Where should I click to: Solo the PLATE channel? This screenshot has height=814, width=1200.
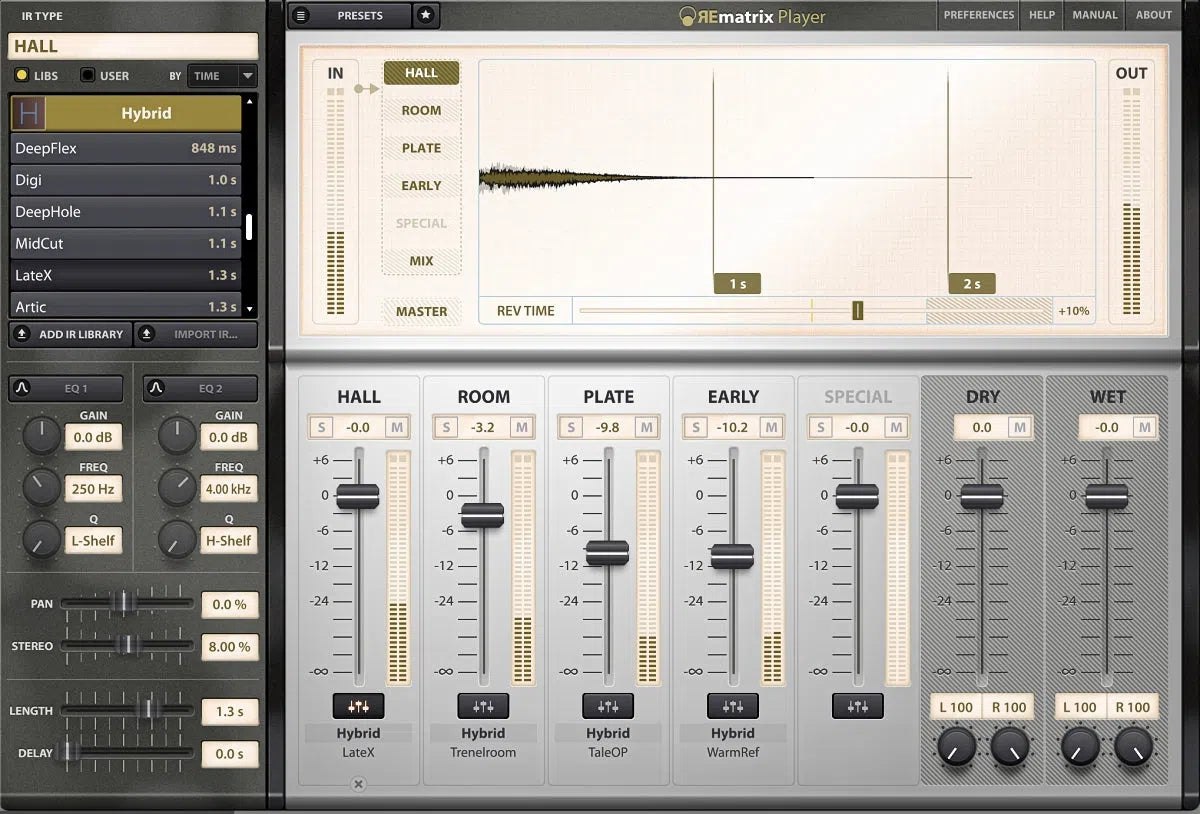(x=570, y=426)
